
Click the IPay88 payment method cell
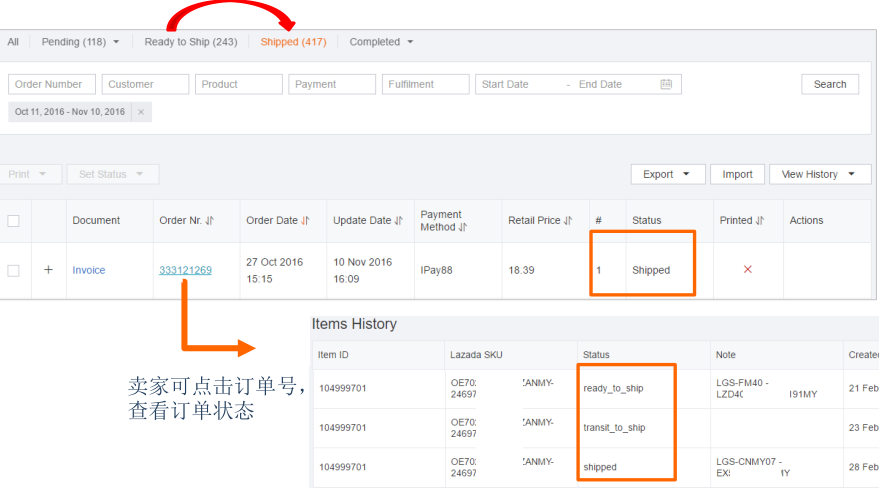[436, 270]
